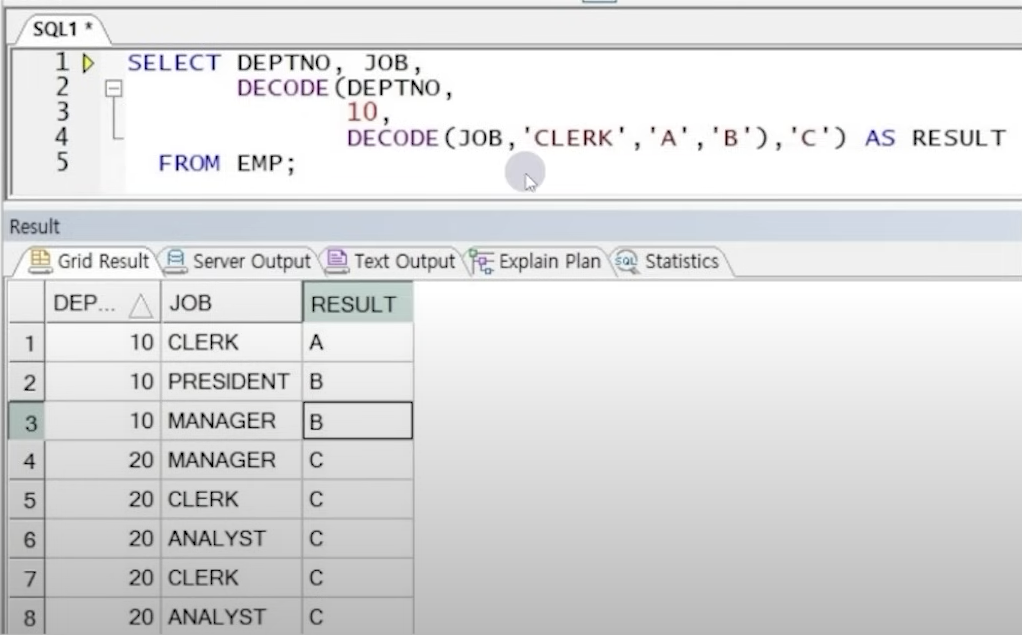The width and height of the screenshot is (1022, 635).
Task: Click the selected RESULT cell B in row 3
Action: click(x=358, y=421)
